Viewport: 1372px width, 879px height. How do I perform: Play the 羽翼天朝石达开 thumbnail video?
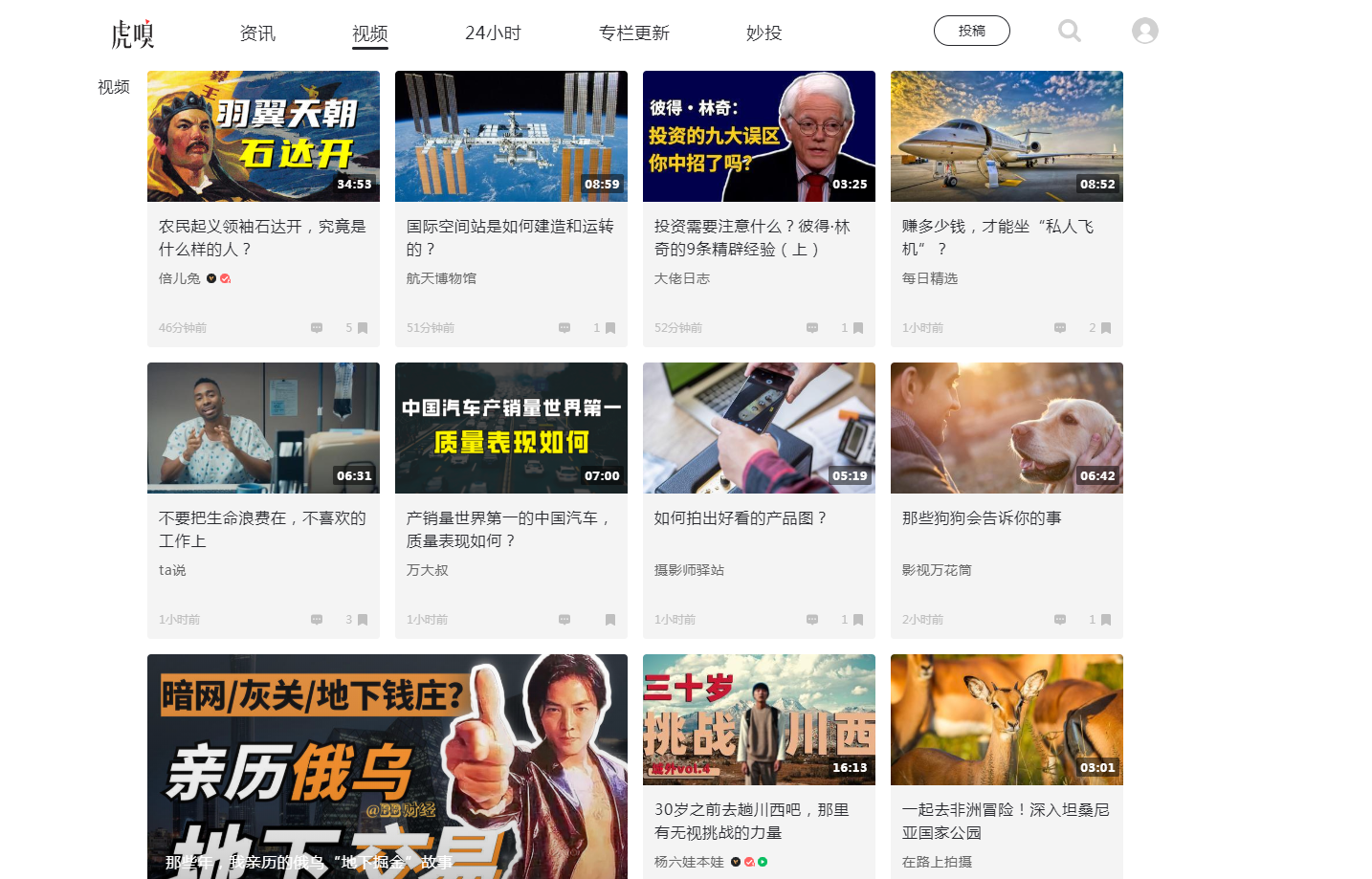[263, 136]
